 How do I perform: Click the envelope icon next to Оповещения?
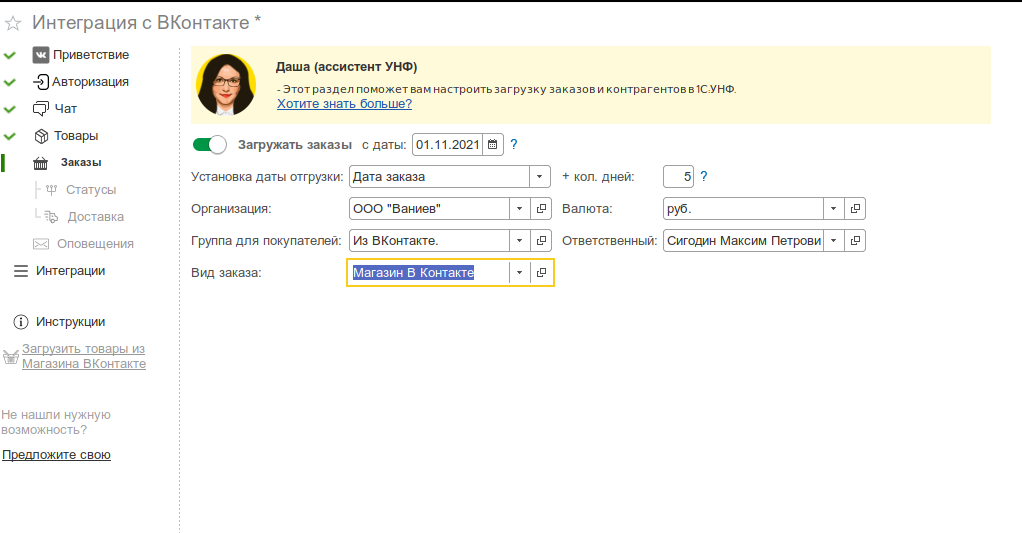click(x=40, y=244)
